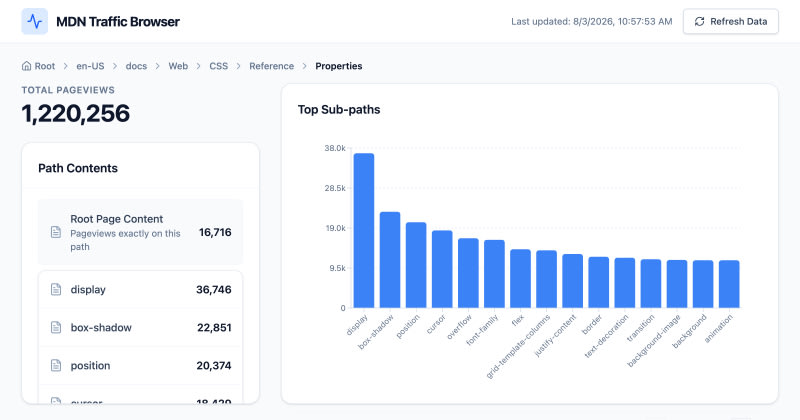
Task: Navigate to the en-US breadcrumb
Action: click(x=90, y=66)
